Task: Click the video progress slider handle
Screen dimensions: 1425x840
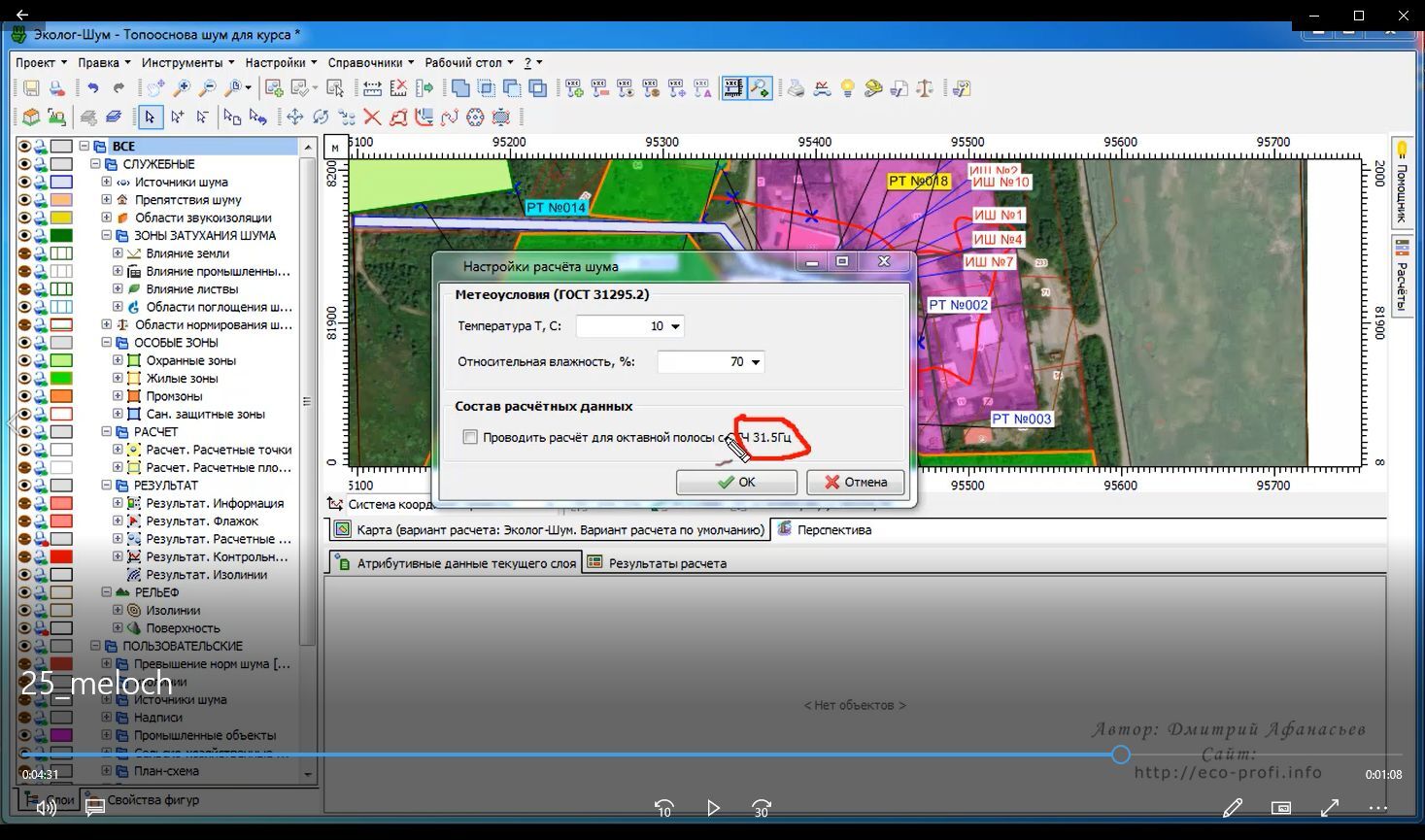Action: tap(1120, 755)
